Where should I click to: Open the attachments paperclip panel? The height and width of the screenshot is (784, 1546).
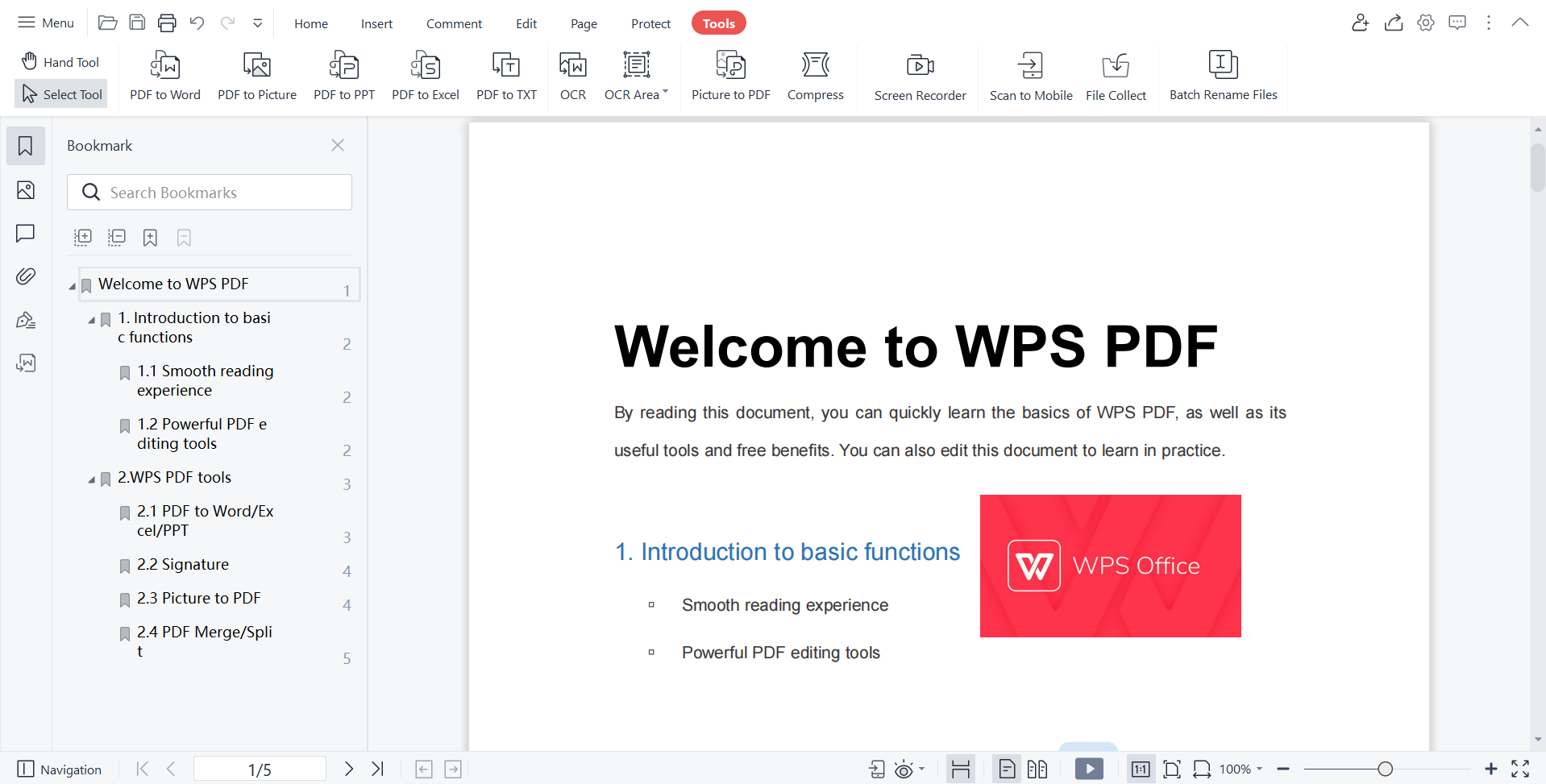[26, 276]
